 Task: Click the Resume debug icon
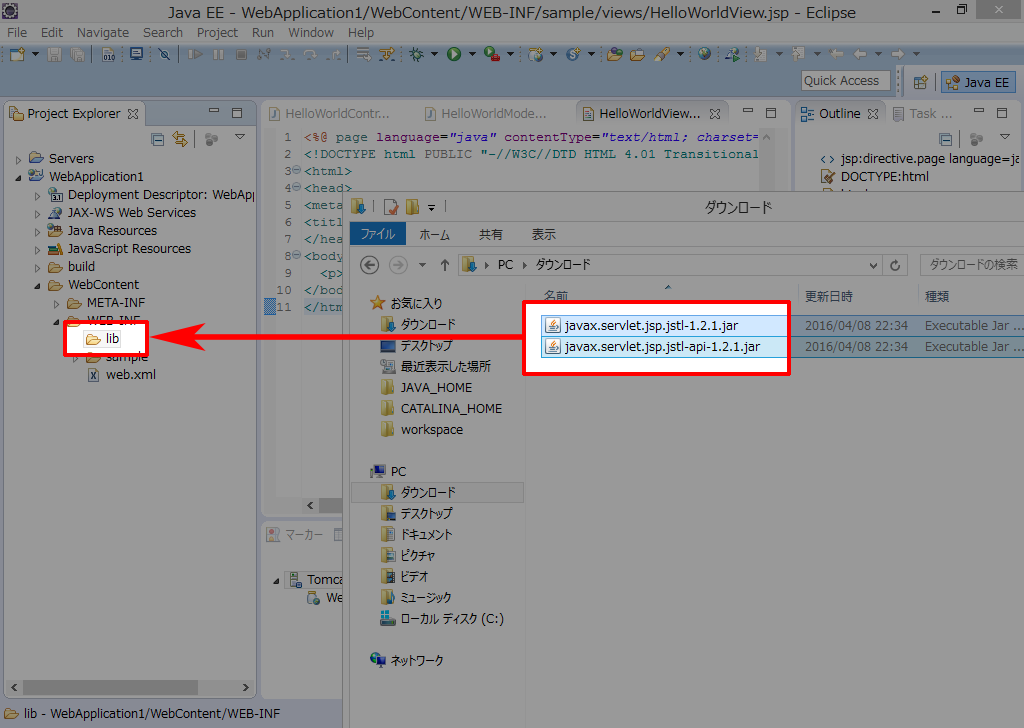coord(195,55)
